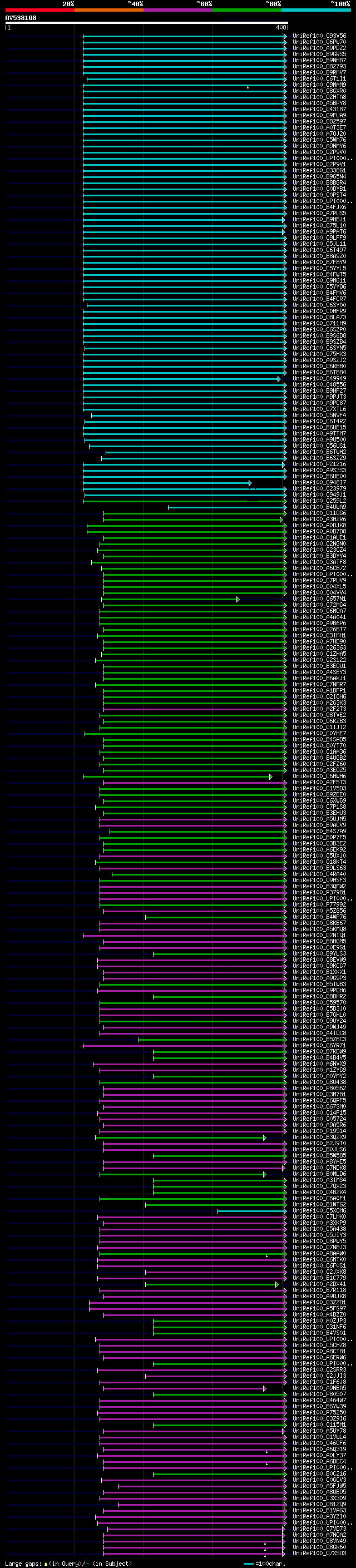Select UniRef100_O23979 label
This screenshot has width=356, height=1568.
[x=319, y=489]
